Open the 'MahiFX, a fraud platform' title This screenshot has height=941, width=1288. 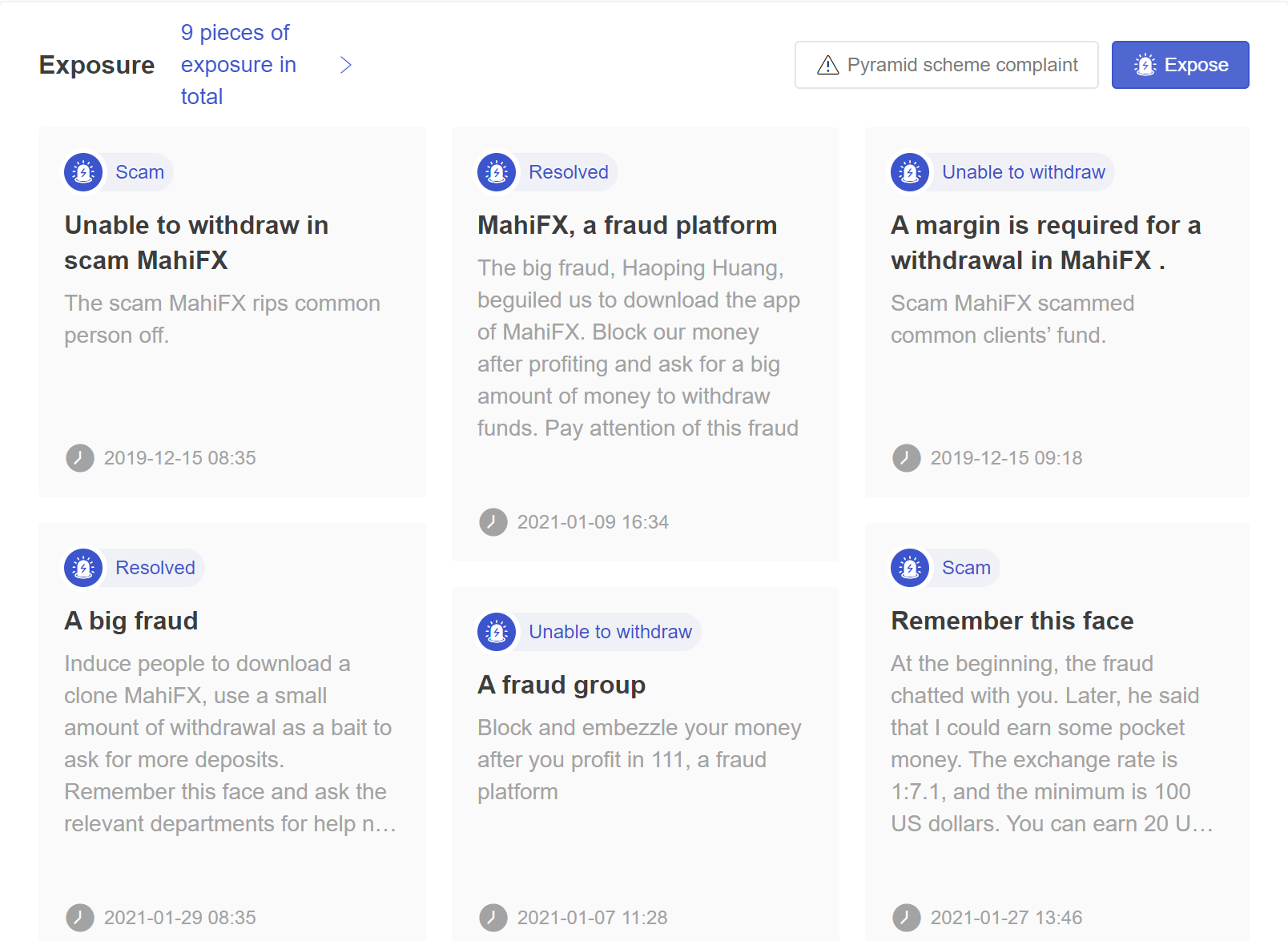click(x=627, y=225)
